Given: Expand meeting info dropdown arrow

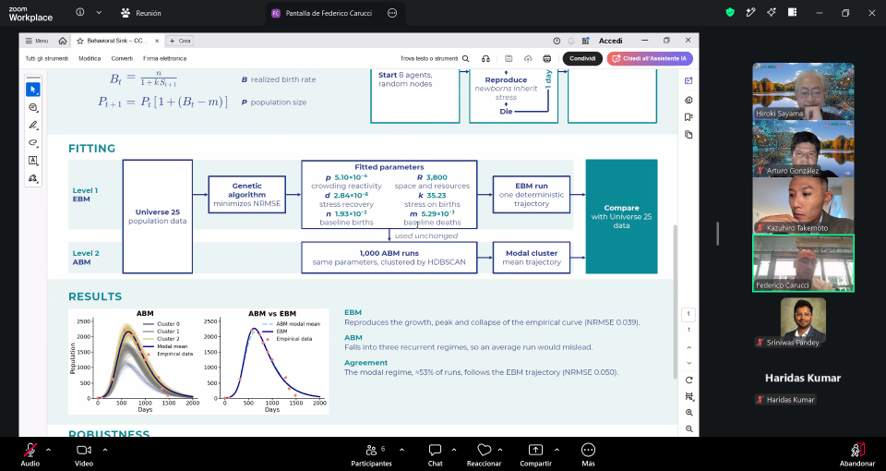Looking at the screenshot, I should pos(99,12).
